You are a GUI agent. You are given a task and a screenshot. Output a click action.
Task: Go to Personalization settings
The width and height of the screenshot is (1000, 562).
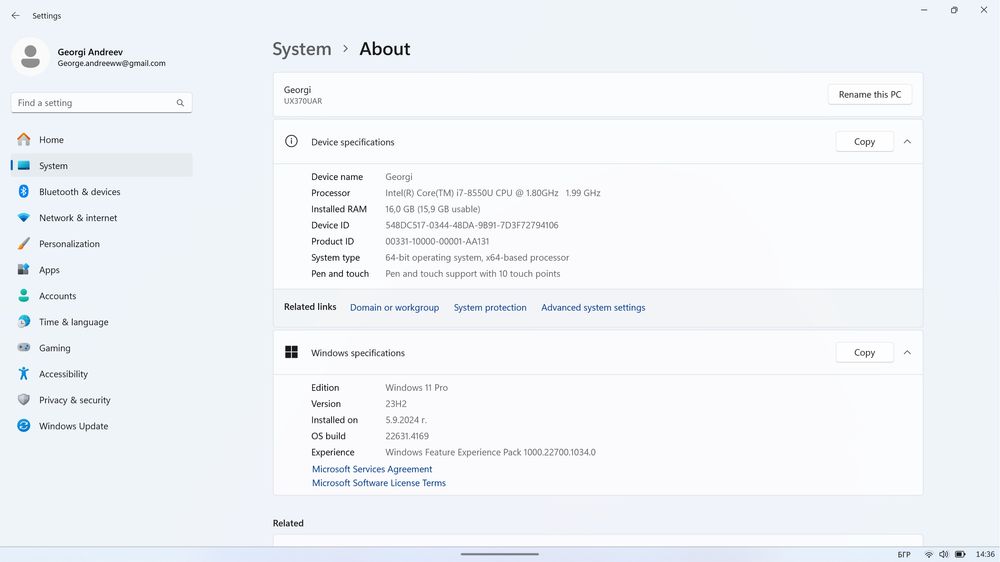pos(101,244)
